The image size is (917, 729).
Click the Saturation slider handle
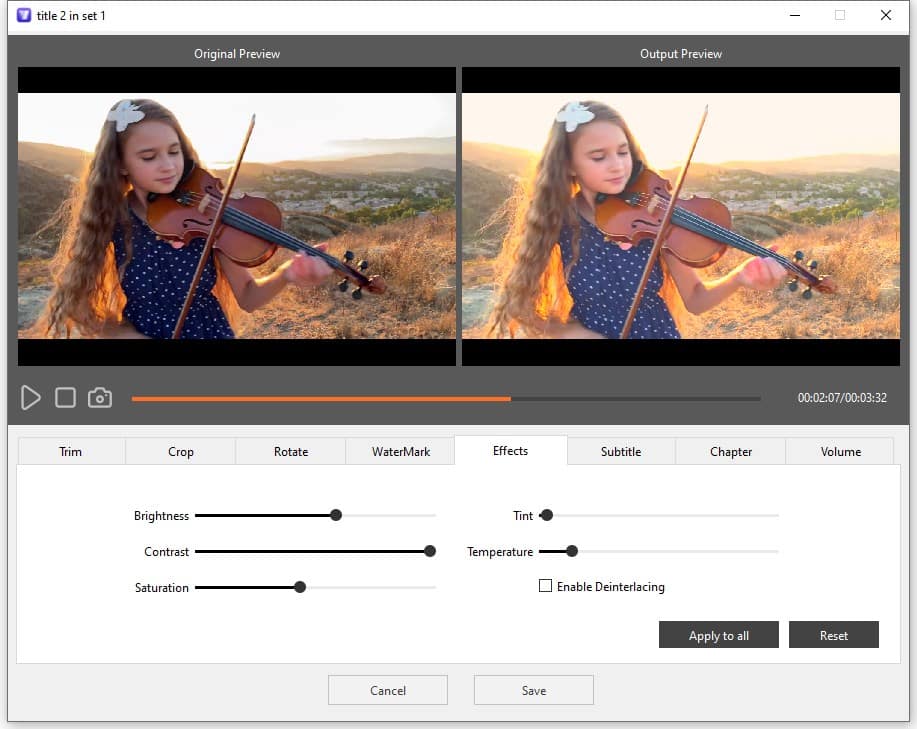(x=300, y=587)
